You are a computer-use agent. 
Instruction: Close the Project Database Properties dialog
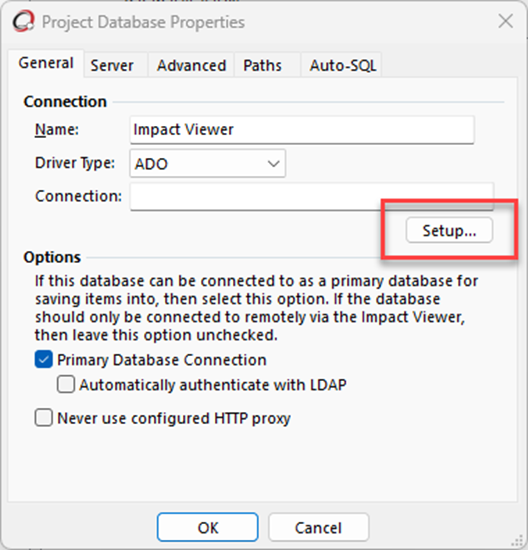point(506,21)
